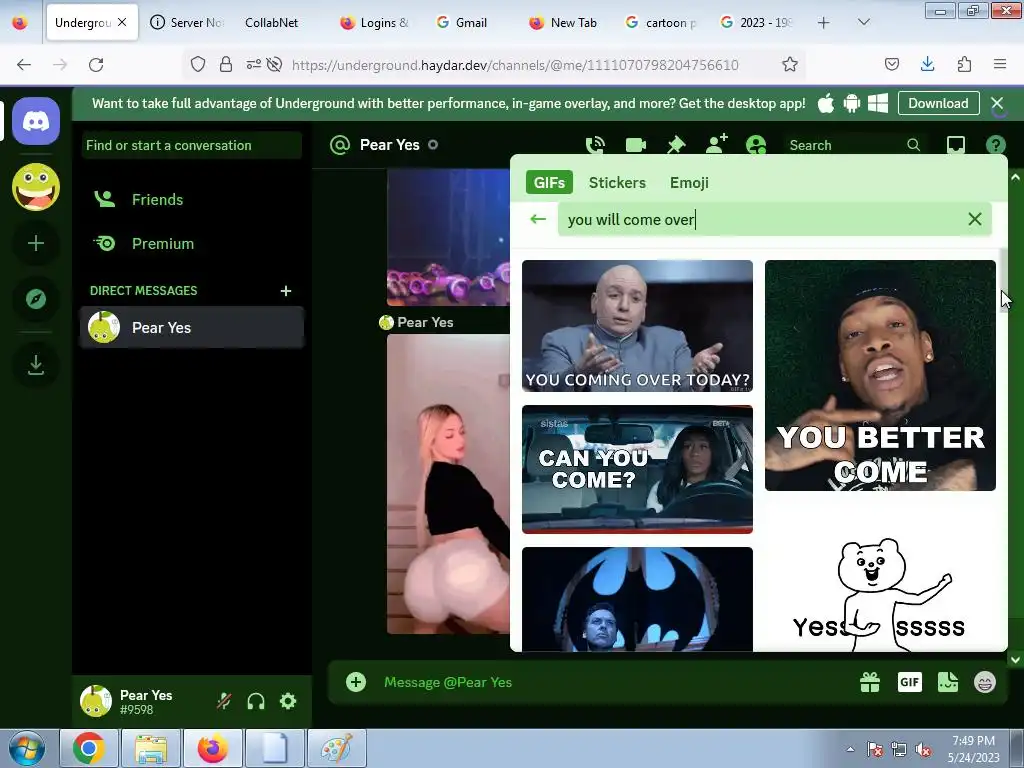Click the site security lock icon
The height and width of the screenshot is (768, 1024).
(x=226, y=64)
